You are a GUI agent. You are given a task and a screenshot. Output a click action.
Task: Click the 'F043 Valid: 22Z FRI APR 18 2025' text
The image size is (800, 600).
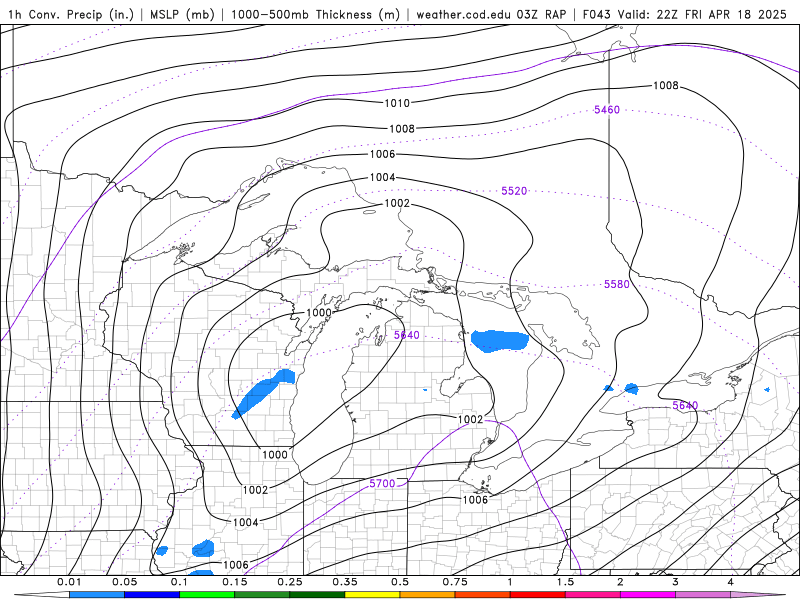click(x=685, y=14)
